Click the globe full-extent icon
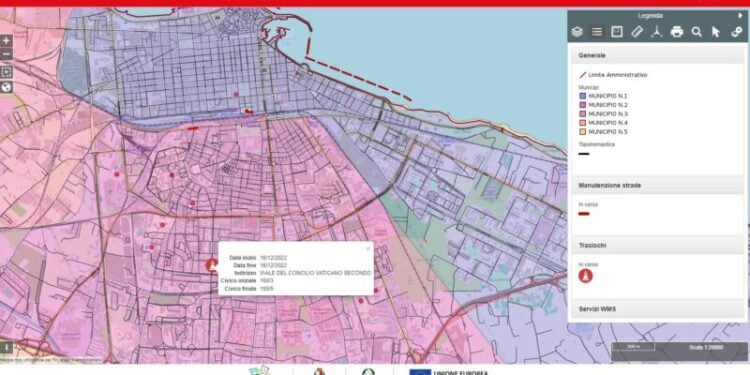The width and height of the screenshot is (750, 375). tap(6, 87)
